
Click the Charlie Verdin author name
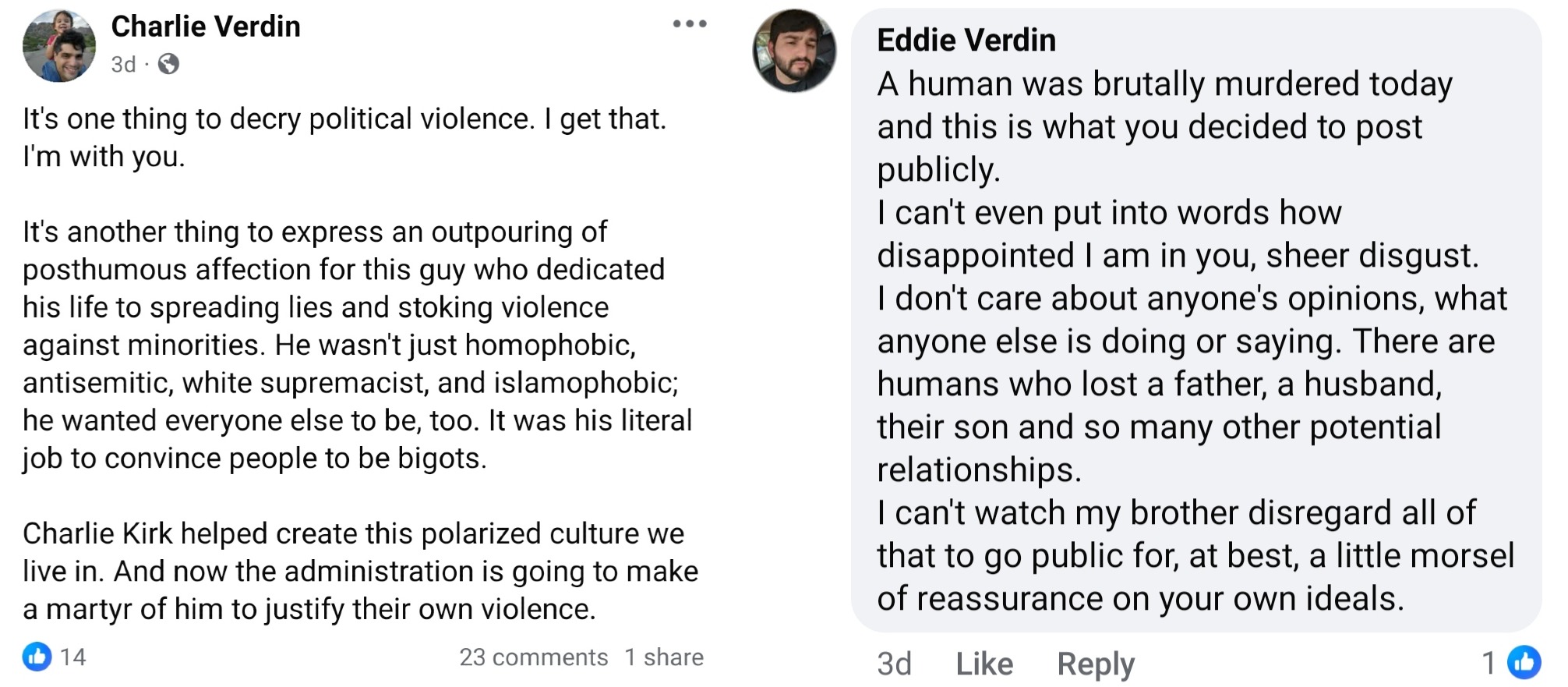tap(206, 27)
